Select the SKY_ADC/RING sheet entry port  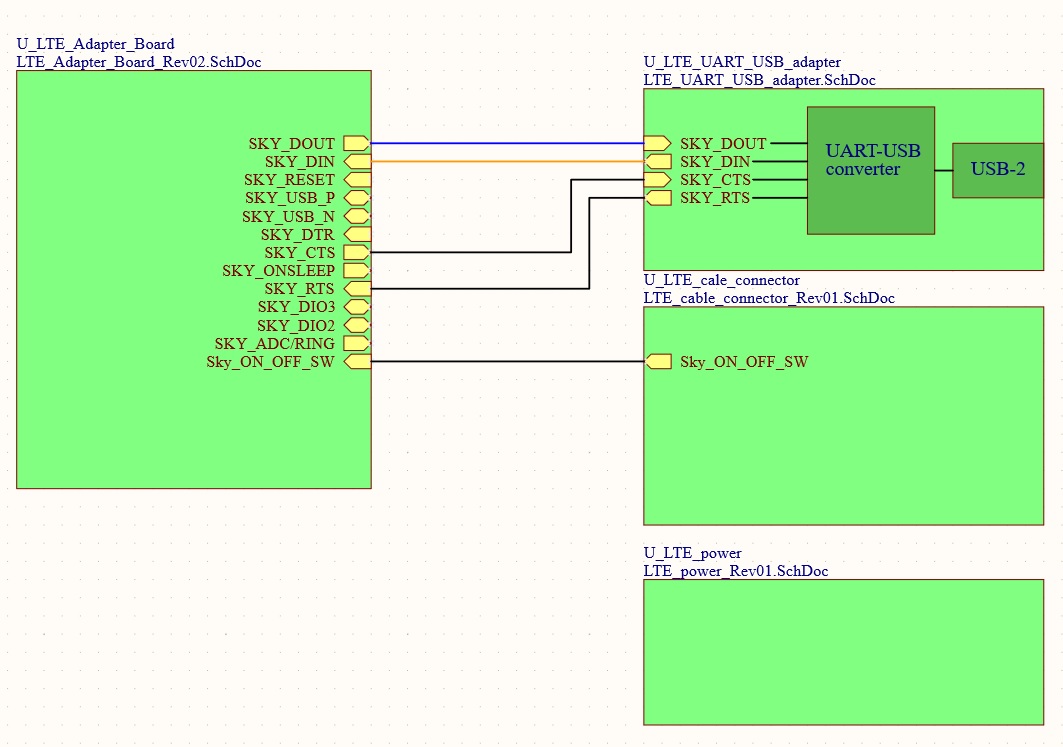[357, 343]
